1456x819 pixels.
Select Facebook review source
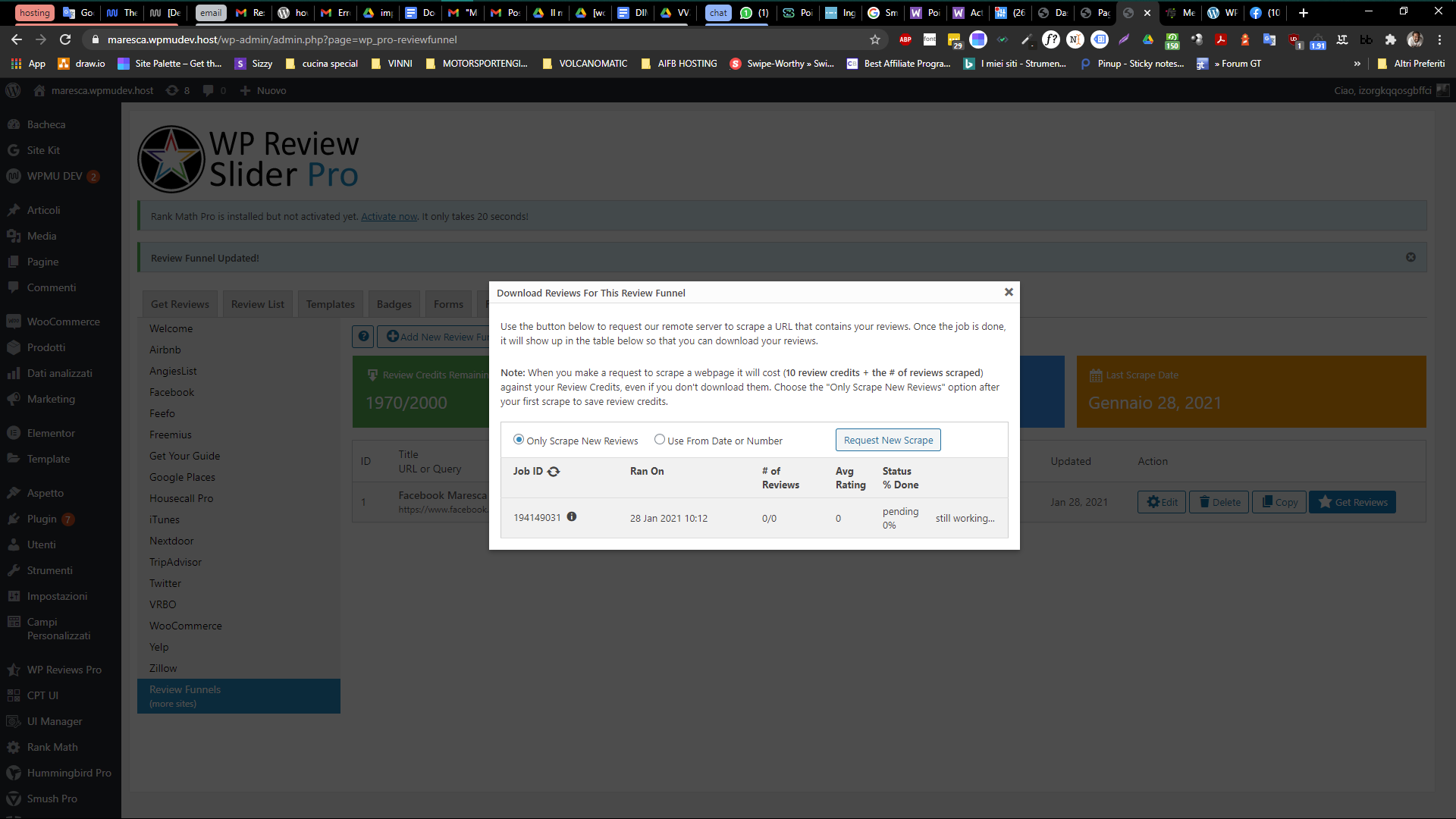(x=171, y=392)
